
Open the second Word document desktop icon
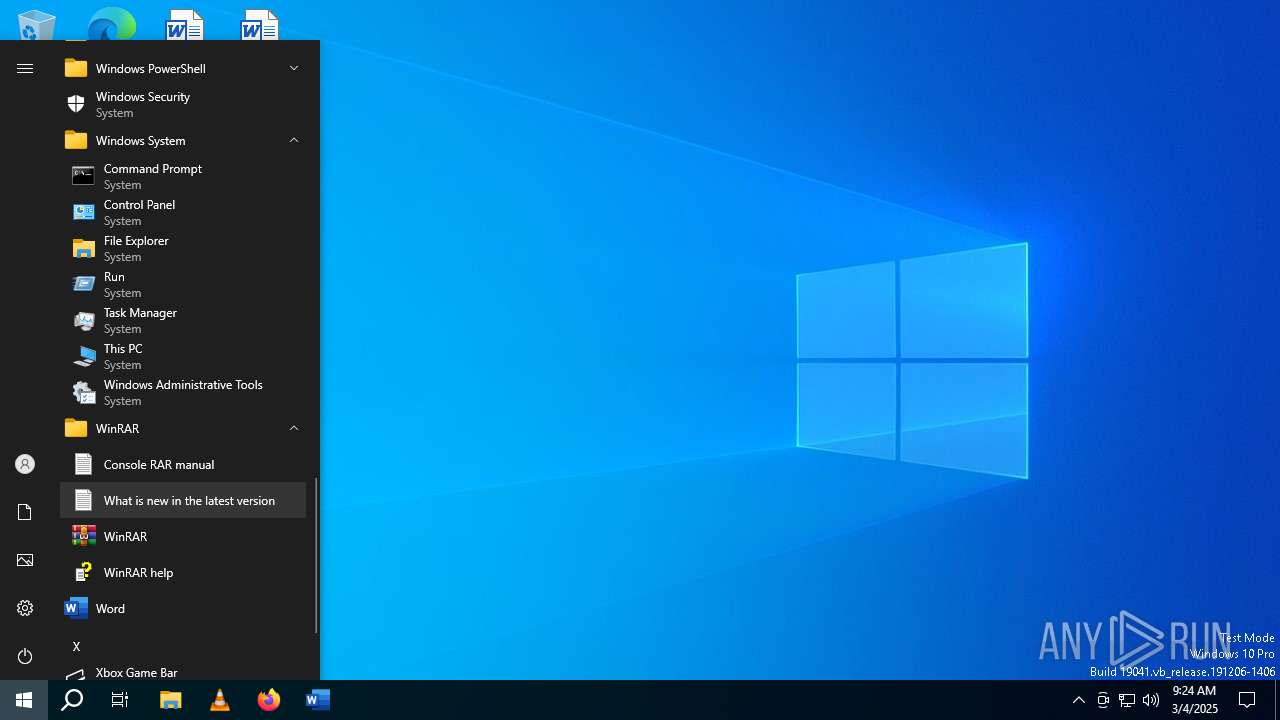pos(259,25)
